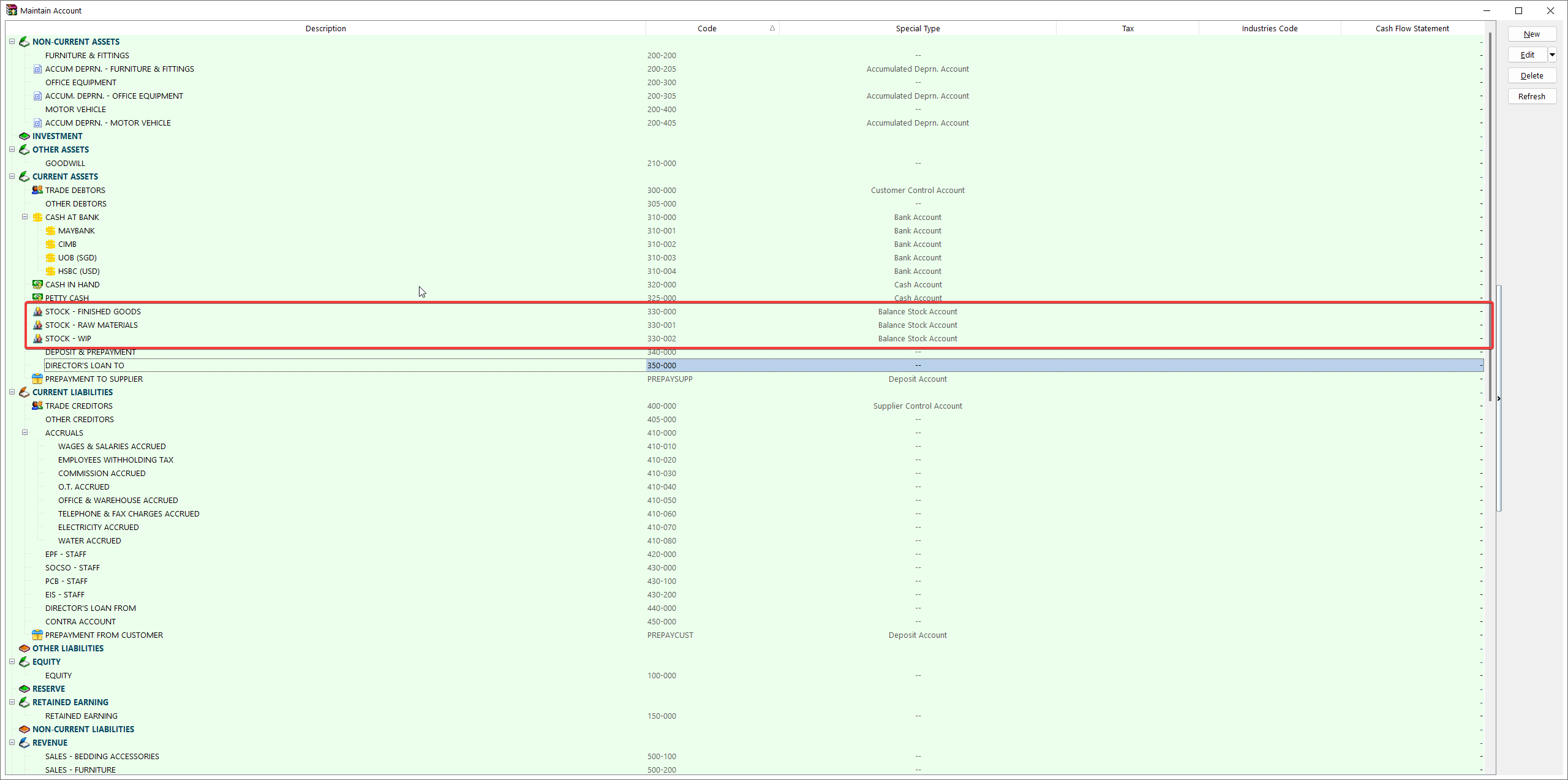The image size is (1568, 780).
Task: Select the CIMB bank account icon
Action: [51, 244]
